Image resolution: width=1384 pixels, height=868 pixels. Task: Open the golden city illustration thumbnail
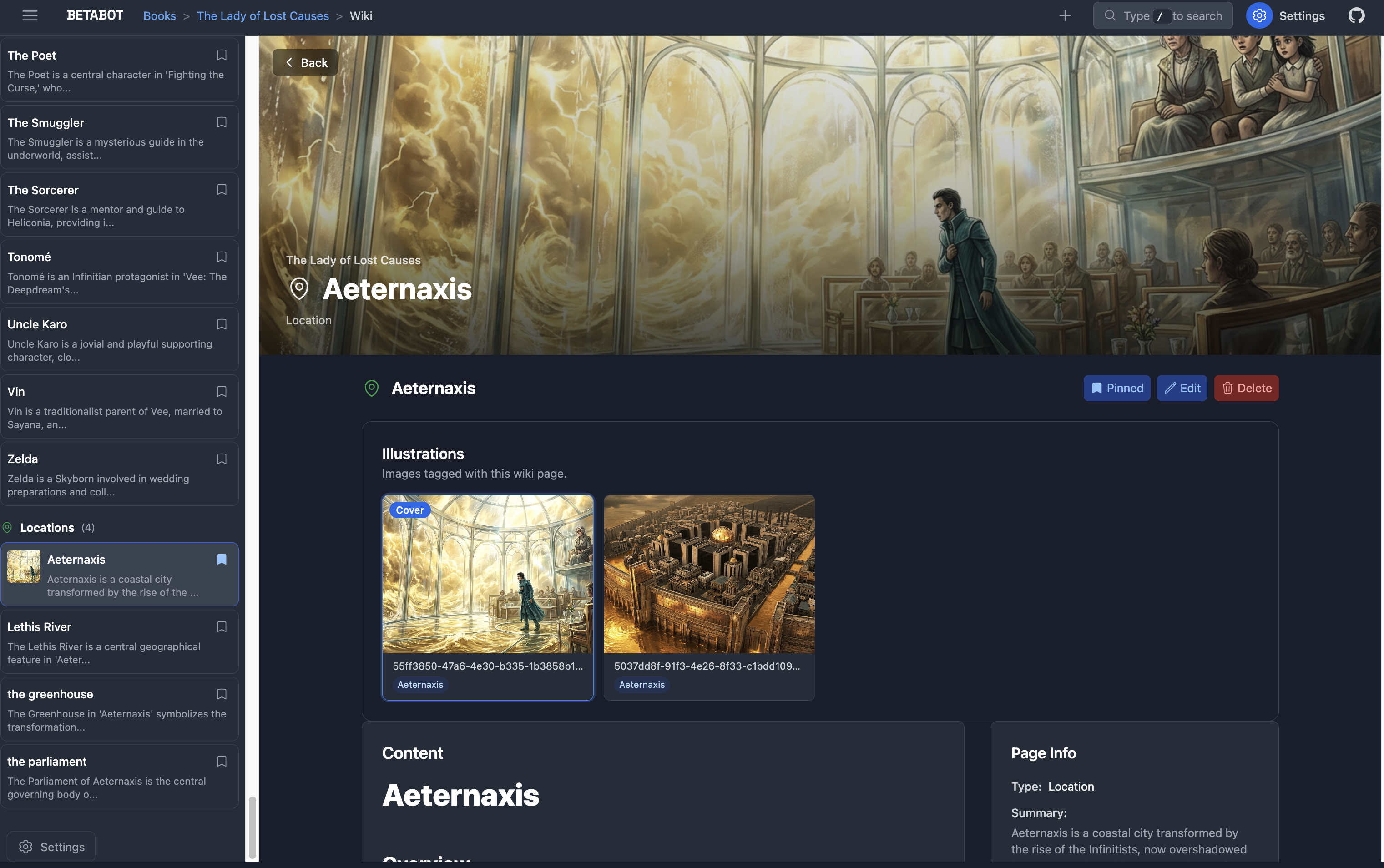709,574
